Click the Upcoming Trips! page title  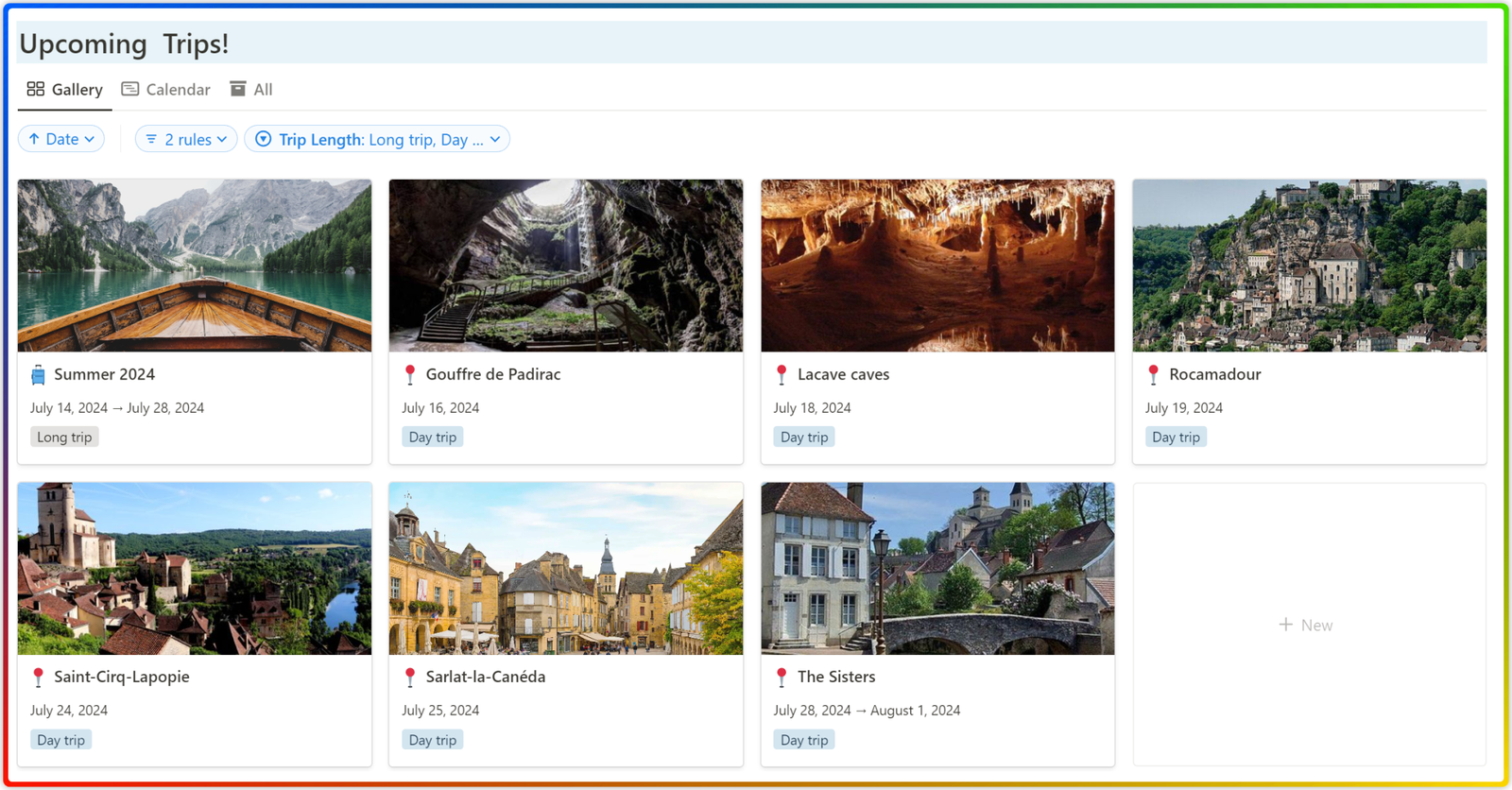pyautogui.click(x=124, y=44)
